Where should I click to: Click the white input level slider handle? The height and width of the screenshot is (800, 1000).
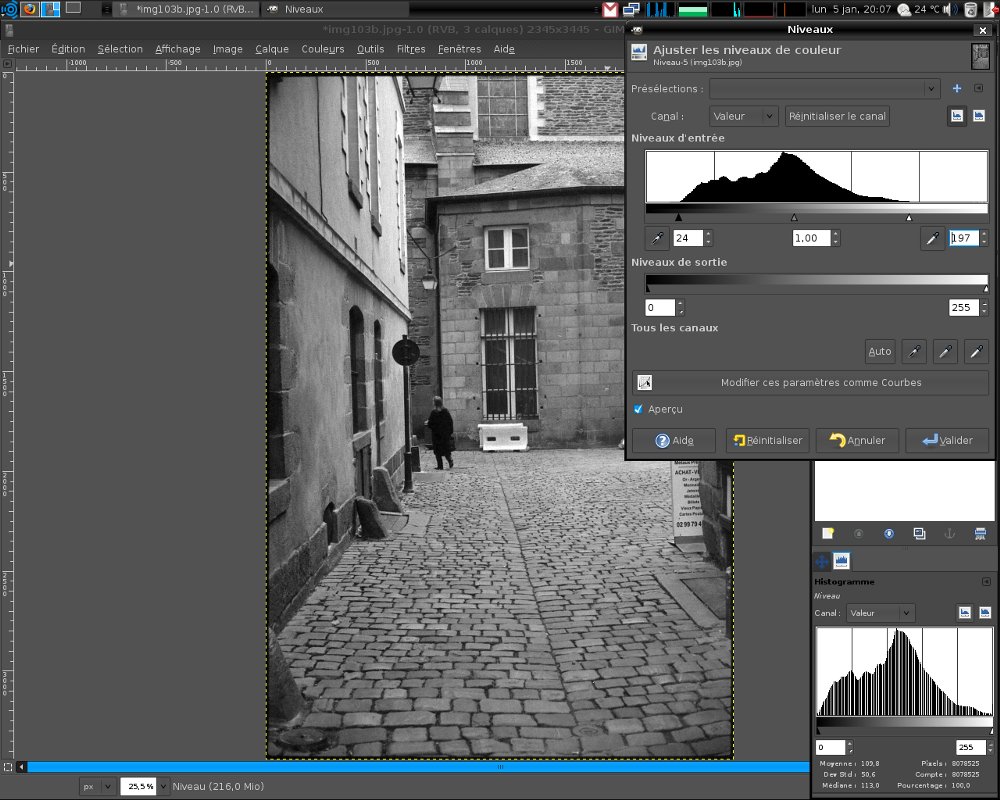pos(909,218)
